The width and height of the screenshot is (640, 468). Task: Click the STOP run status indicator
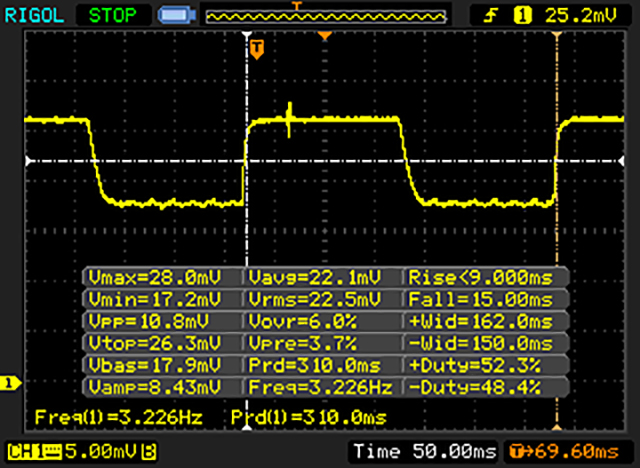coord(113,16)
